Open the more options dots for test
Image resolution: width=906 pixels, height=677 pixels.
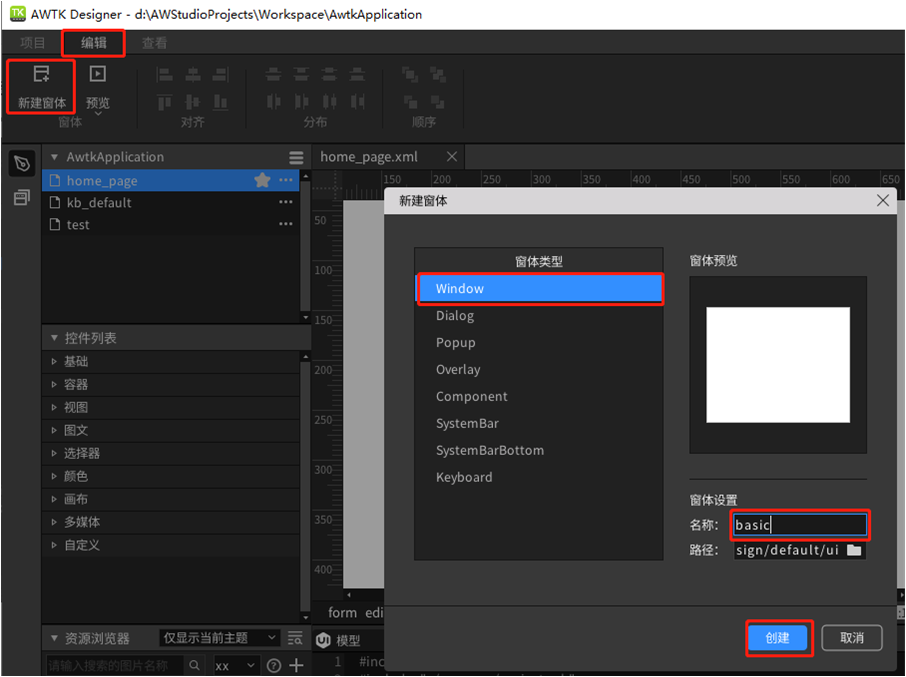click(286, 224)
